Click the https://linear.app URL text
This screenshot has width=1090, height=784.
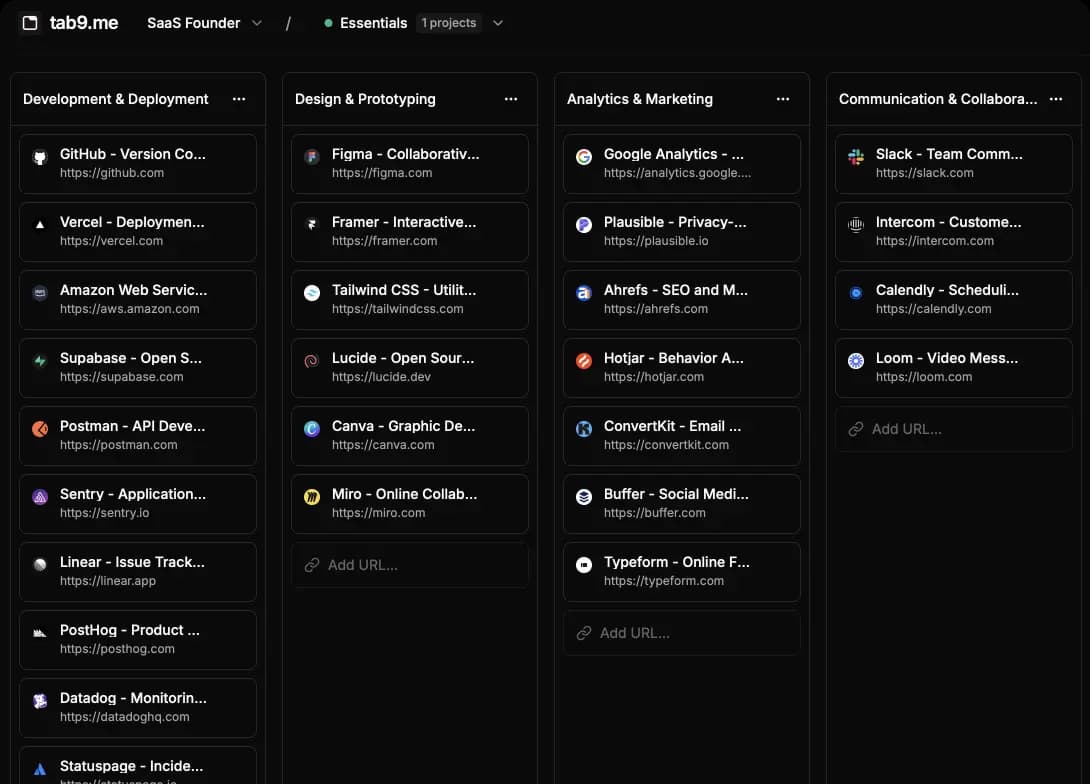coord(108,581)
